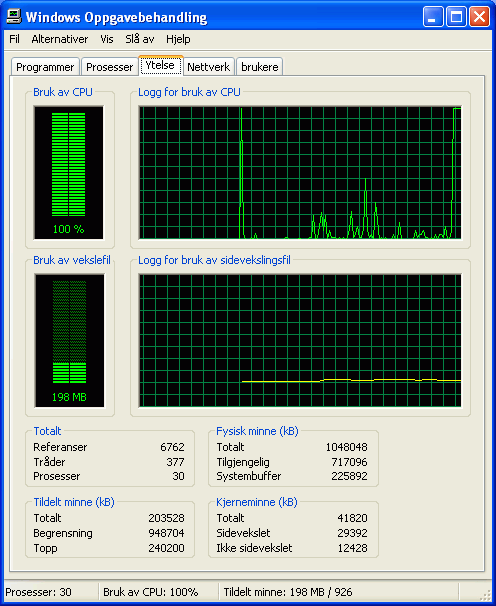Screen dimensions: 496x606
Task: Maximize the Task Manager window
Action: (456, 17)
